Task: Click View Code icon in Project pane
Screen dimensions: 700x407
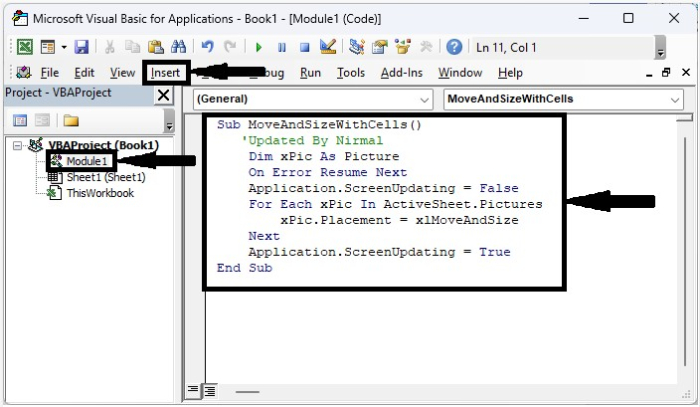Action: pyautogui.click(x=20, y=120)
